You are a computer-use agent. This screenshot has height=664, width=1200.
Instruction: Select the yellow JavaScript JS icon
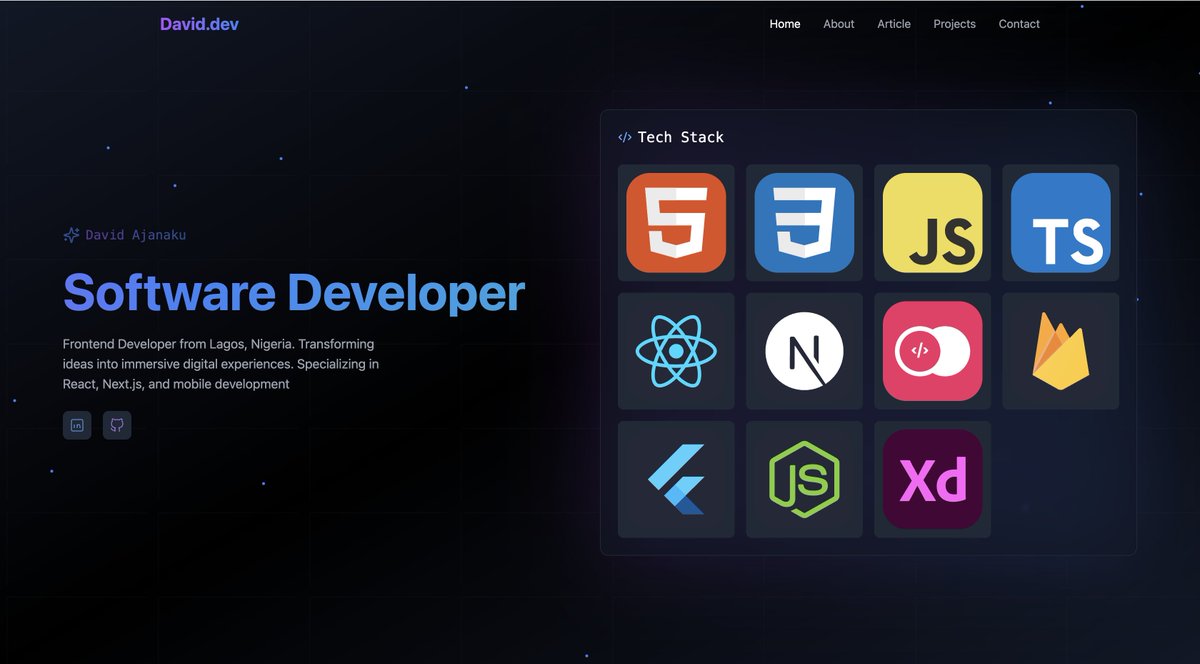pos(932,223)
